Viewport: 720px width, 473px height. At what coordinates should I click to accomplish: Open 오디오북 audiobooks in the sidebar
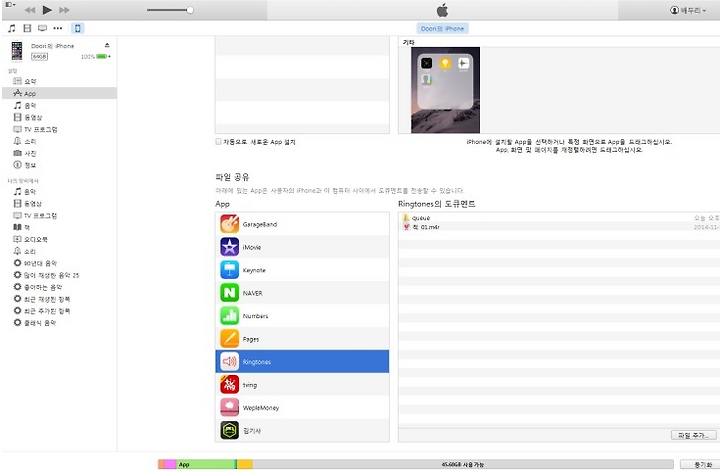pos(59,239)
